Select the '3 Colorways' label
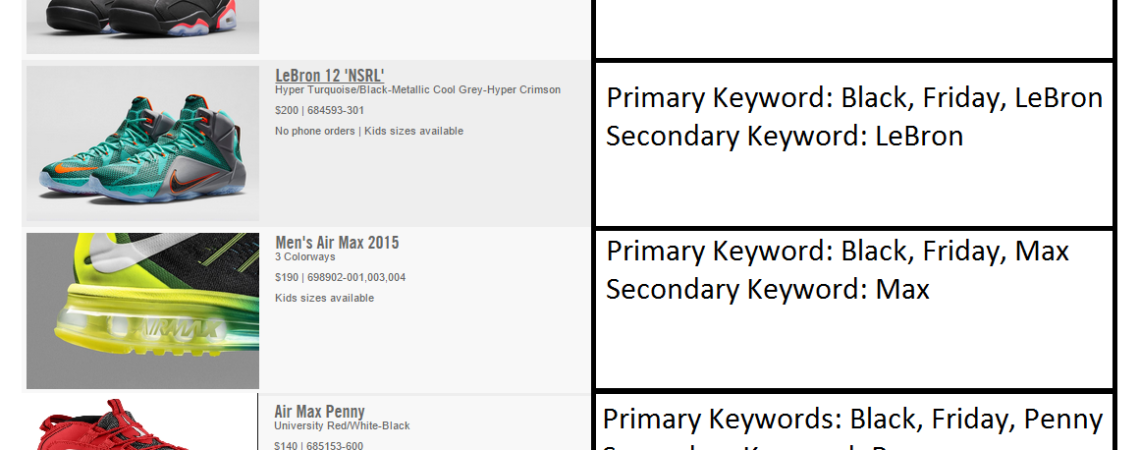Screen dimensions: 1140x450 pos(305,257)
